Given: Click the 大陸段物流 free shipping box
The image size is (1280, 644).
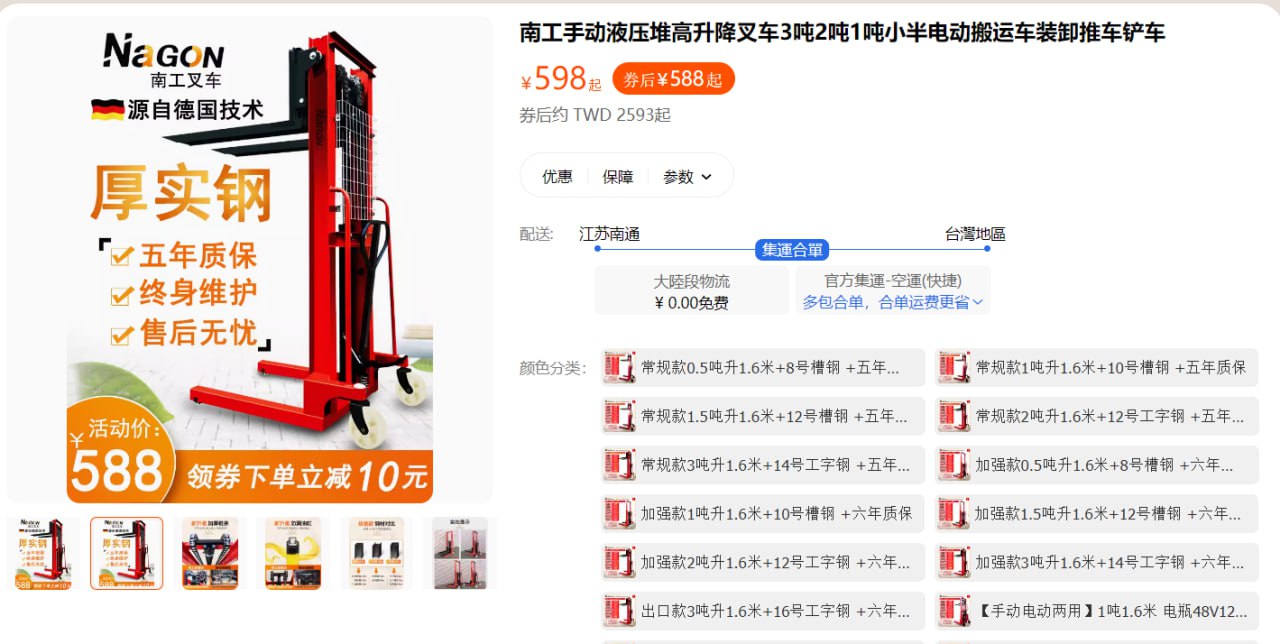Looking at the screenshot, I should 692,291.
